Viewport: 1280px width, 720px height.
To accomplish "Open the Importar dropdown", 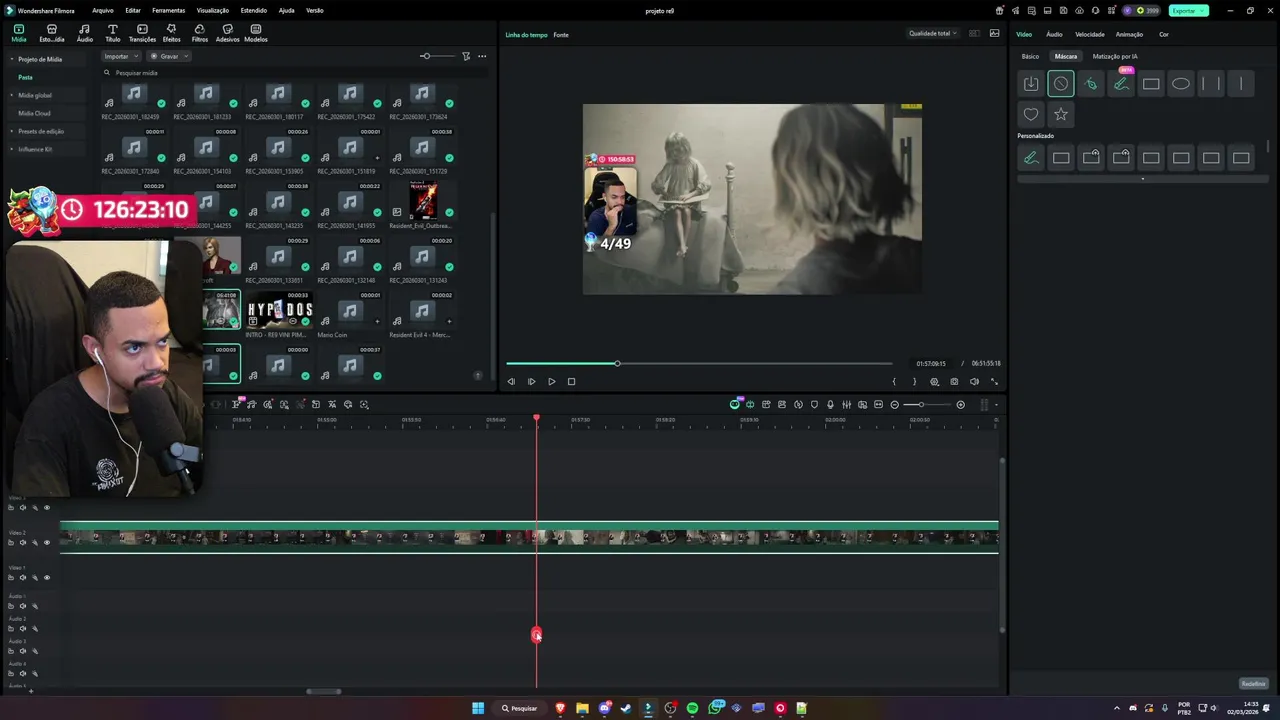I will pyautogui.click(x=121, y=56).
